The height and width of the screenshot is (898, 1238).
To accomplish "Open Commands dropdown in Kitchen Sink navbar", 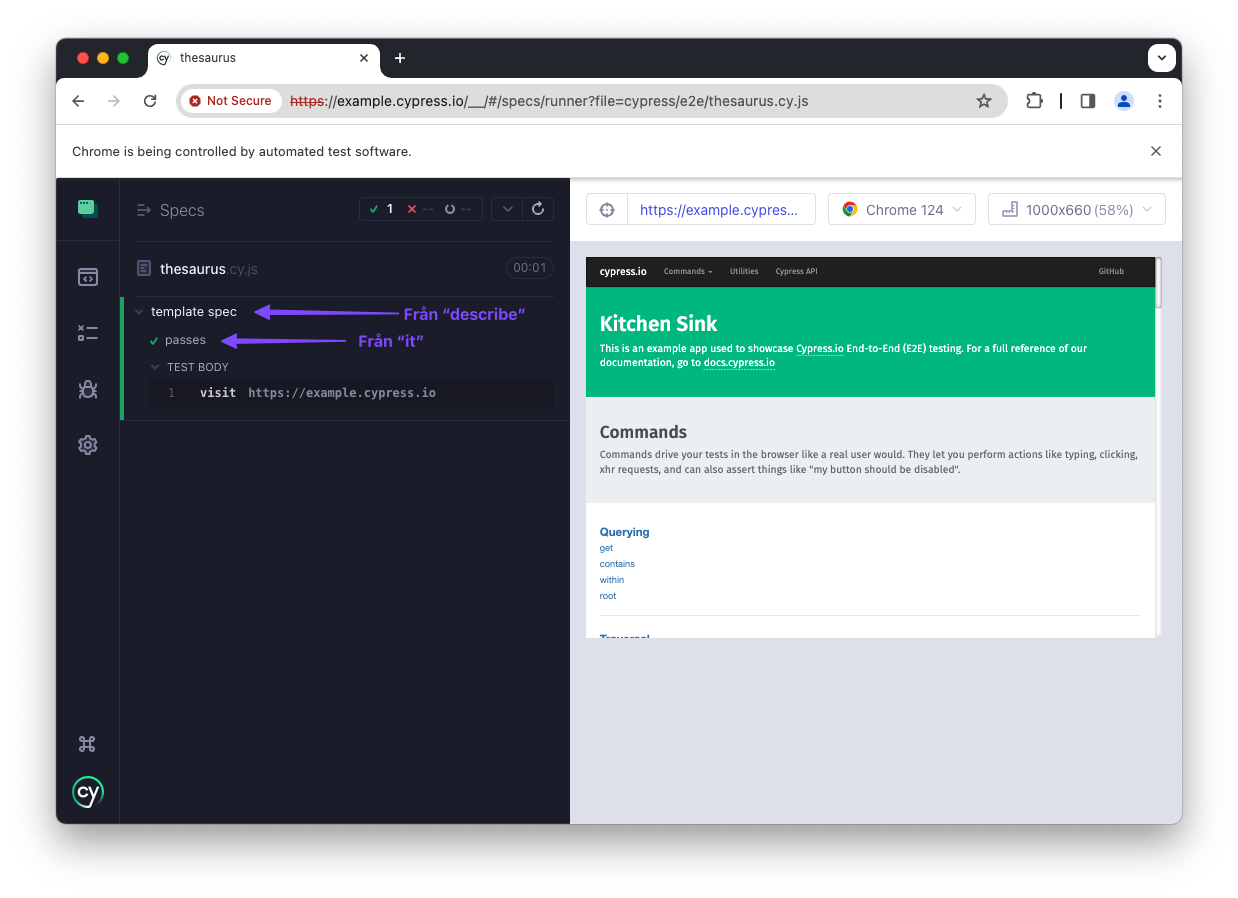I will (x=688, y=271).
